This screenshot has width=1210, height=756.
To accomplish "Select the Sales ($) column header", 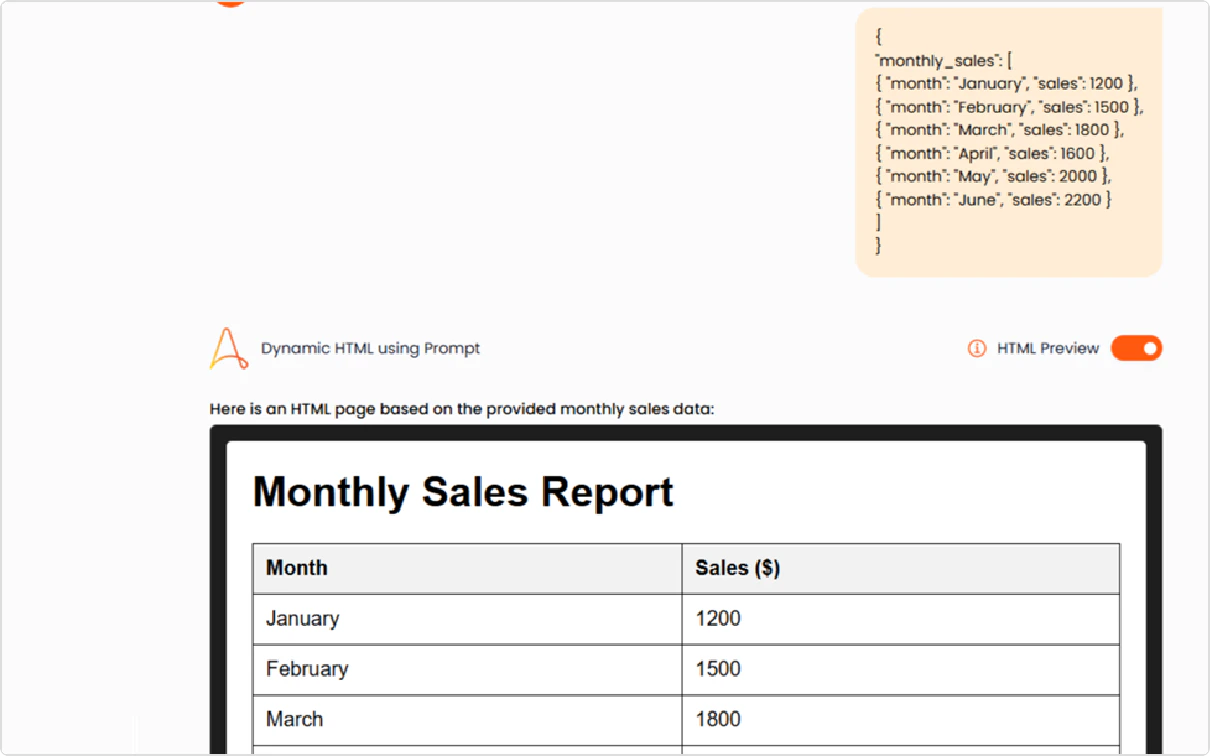I will (x=737, y=568).
